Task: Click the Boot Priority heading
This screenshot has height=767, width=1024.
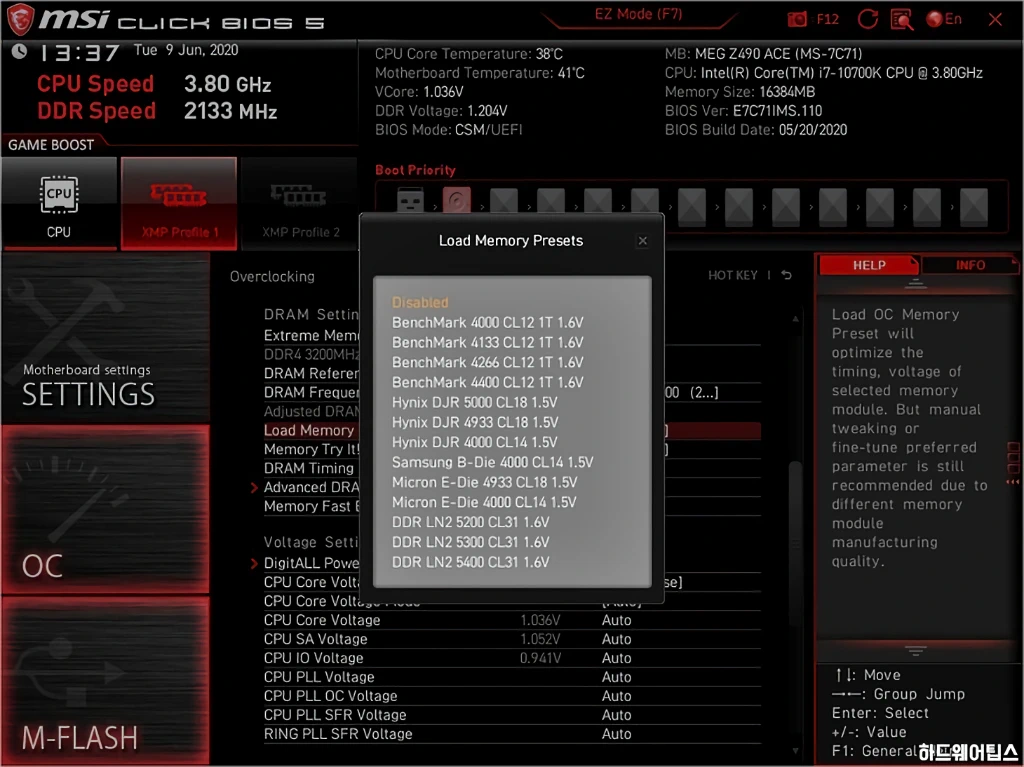Action: tap(415, 170)
